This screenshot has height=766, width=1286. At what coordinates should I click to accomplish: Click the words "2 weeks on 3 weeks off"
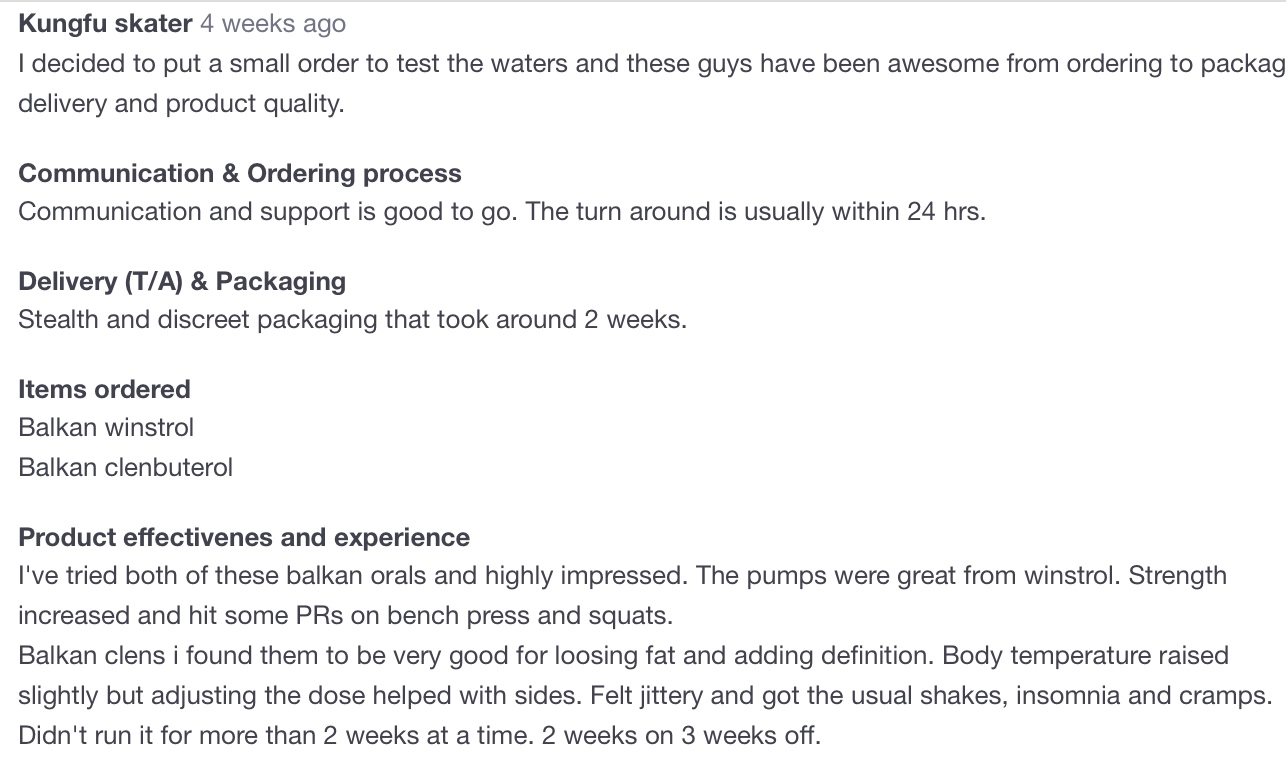tap(680, 736)
